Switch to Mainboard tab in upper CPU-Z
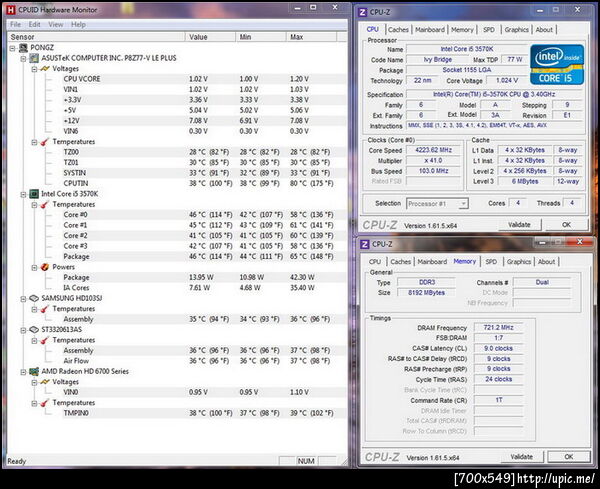600x489 pixels. pyautogui.click(x=430, y=30)
